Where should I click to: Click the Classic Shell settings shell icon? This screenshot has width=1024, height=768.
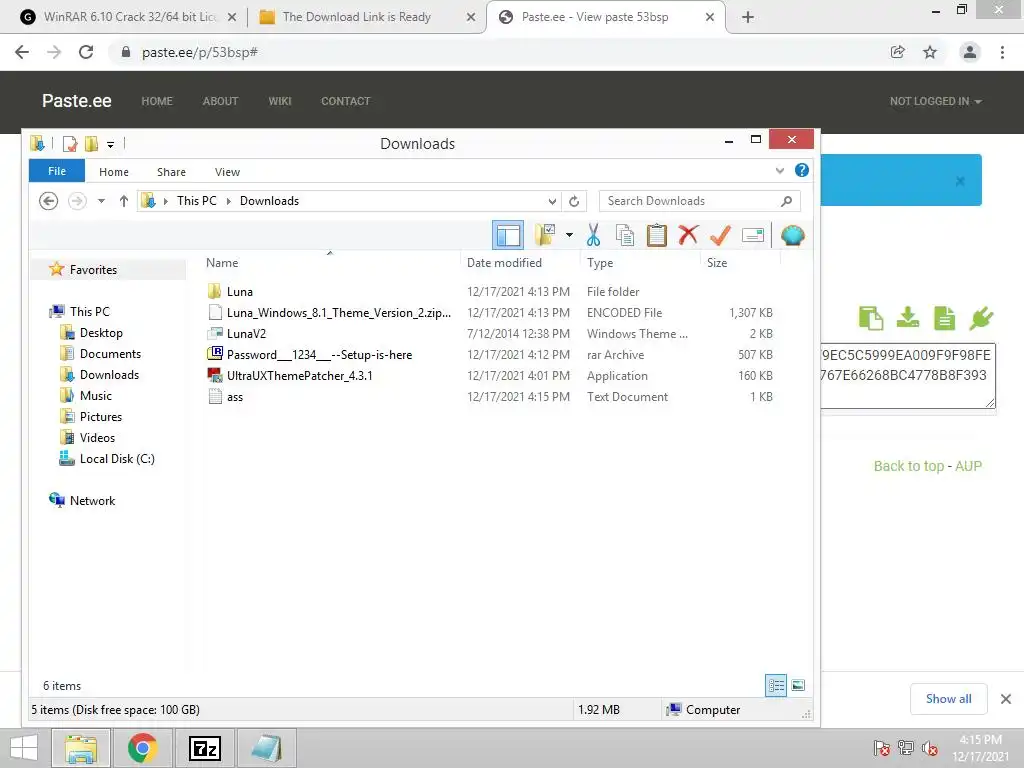point(792,235)
